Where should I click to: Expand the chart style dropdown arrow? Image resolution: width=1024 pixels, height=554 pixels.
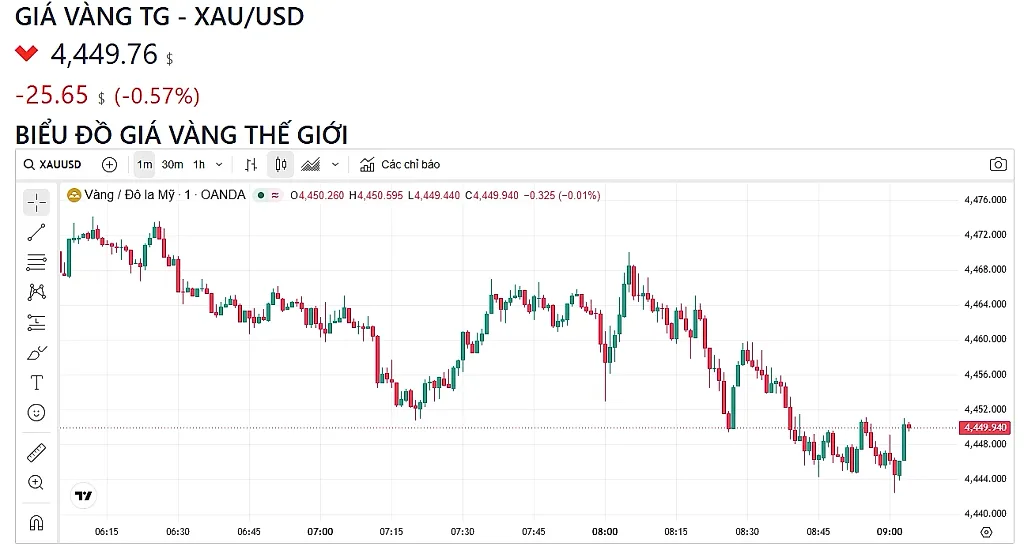tap(335, 165)
